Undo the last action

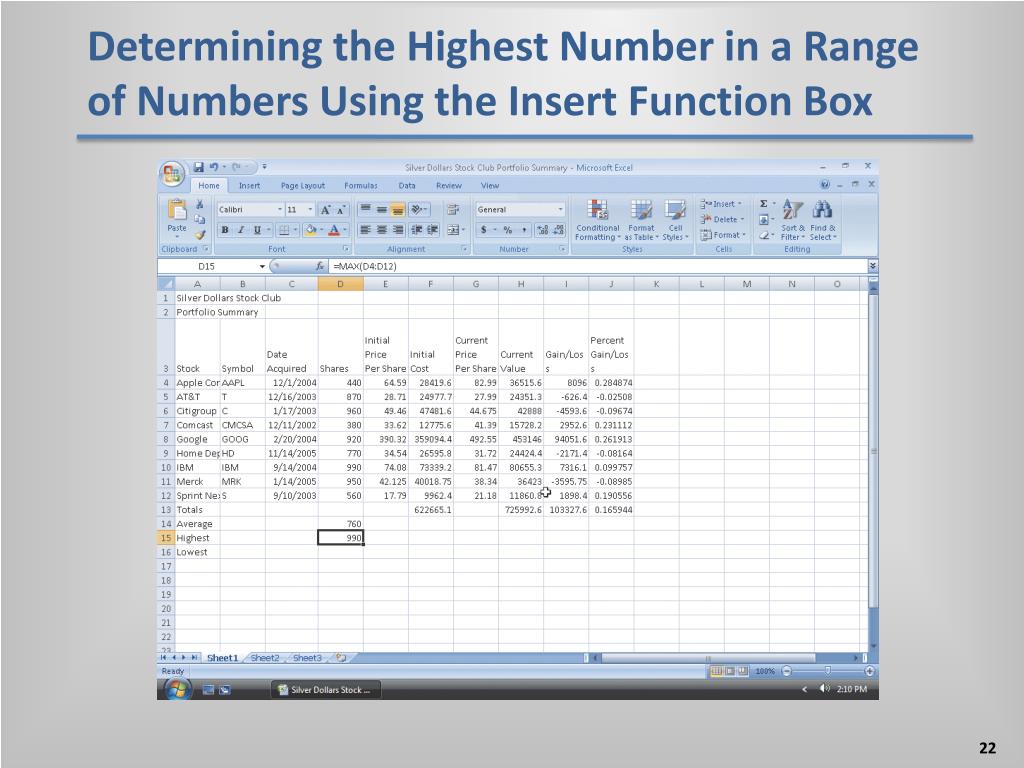[x=214, y=167]
